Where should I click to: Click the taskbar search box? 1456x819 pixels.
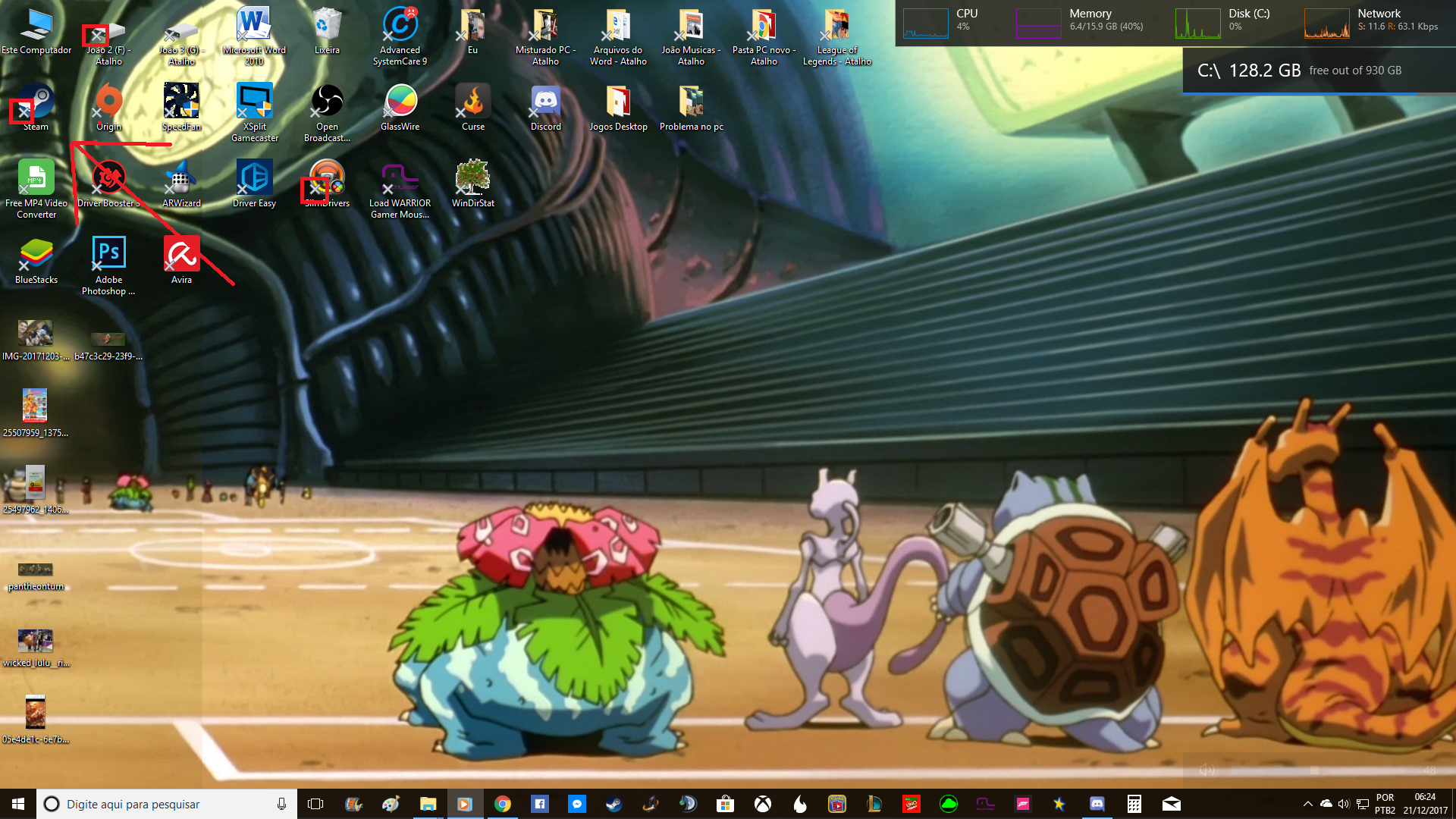coord(166,804)
